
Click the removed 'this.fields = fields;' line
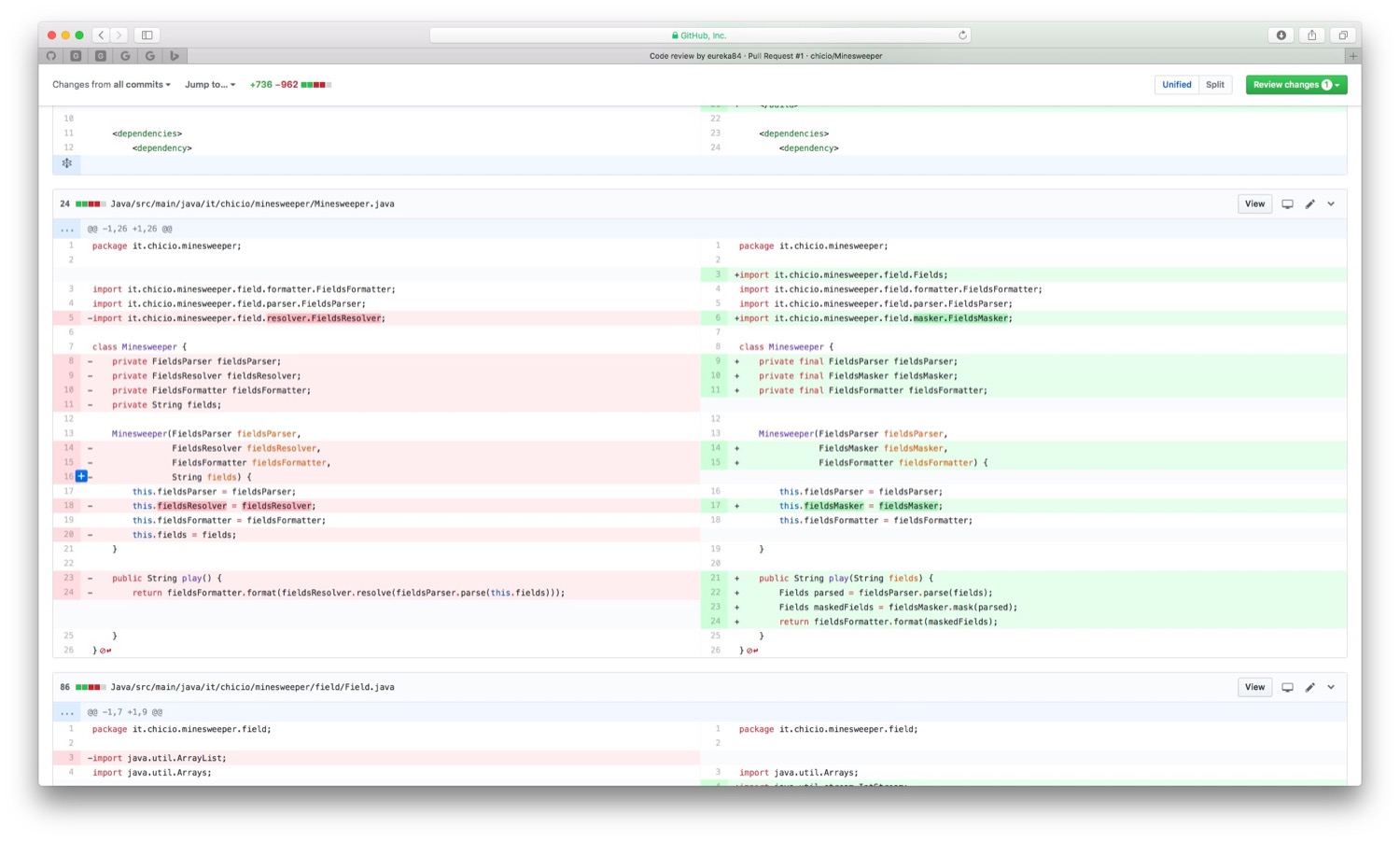pyautogui.click(x=376, y=535)
